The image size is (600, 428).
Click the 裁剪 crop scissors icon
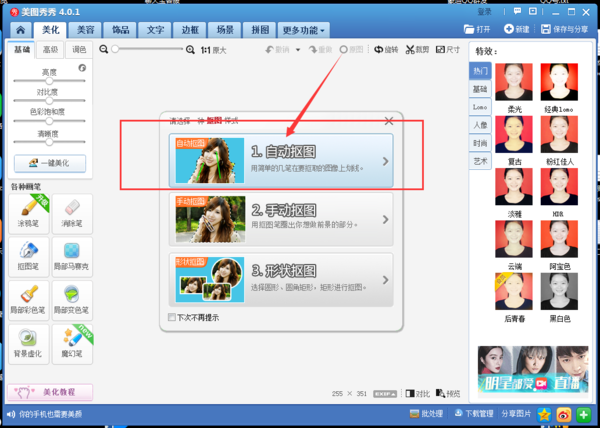(x=410, y=50)
